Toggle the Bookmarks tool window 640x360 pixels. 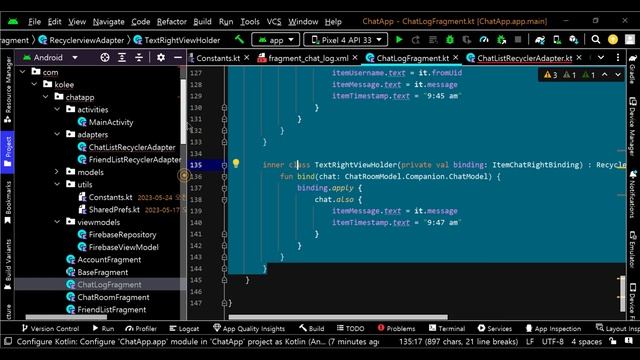(x=8, y=203)
